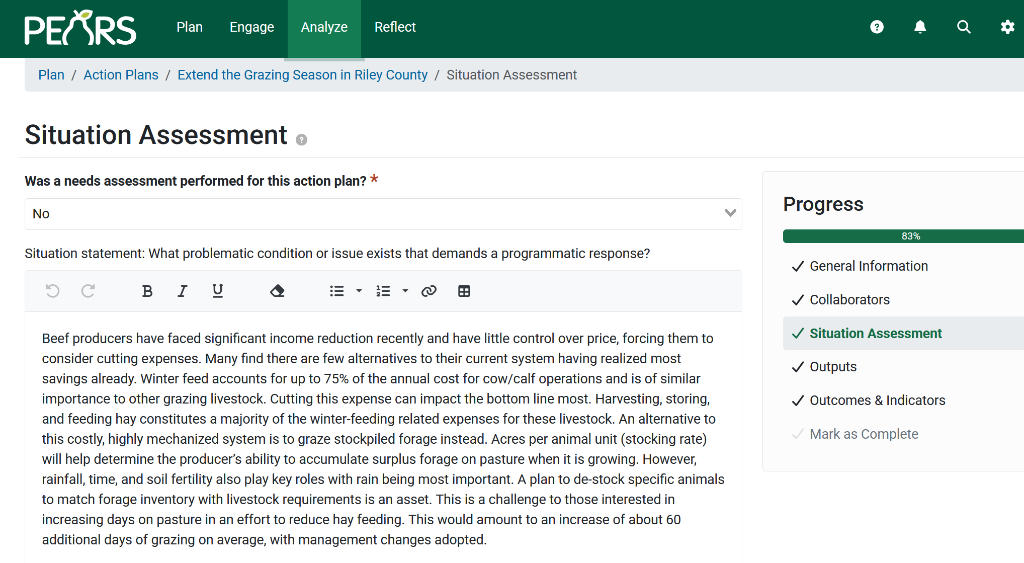Open the needs assessment dropdown showing No
This screenshot has width=1024, height=563.
(x=383, y=213)
